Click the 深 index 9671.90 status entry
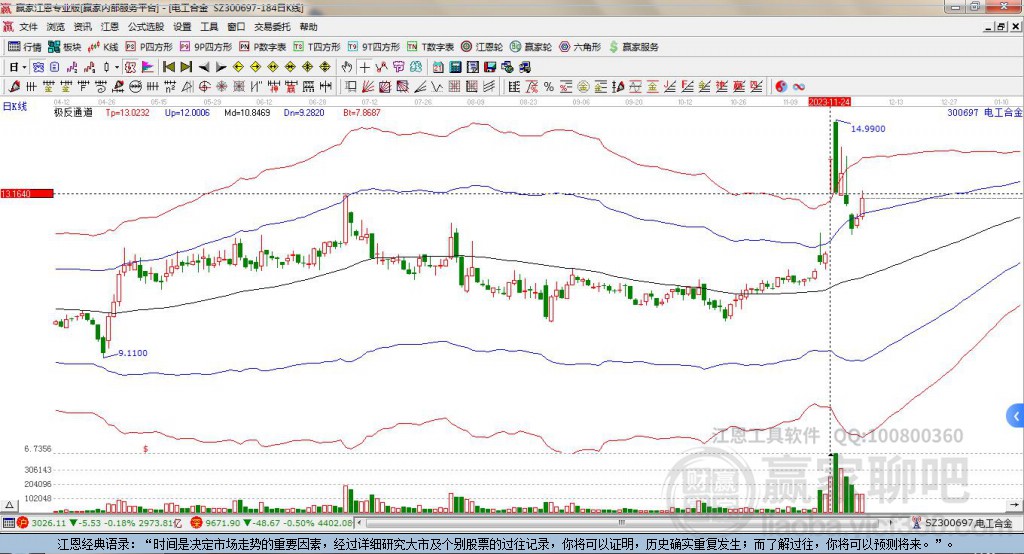1024x554 pixels. coord(272,523)
